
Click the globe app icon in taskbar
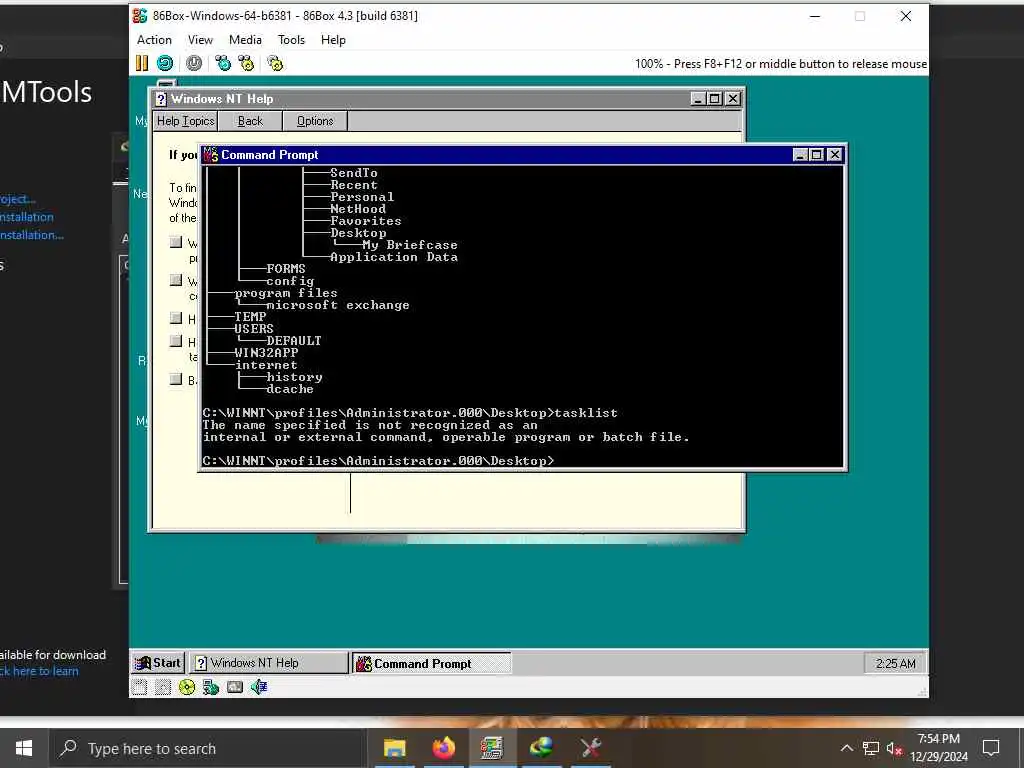(541, 748)
